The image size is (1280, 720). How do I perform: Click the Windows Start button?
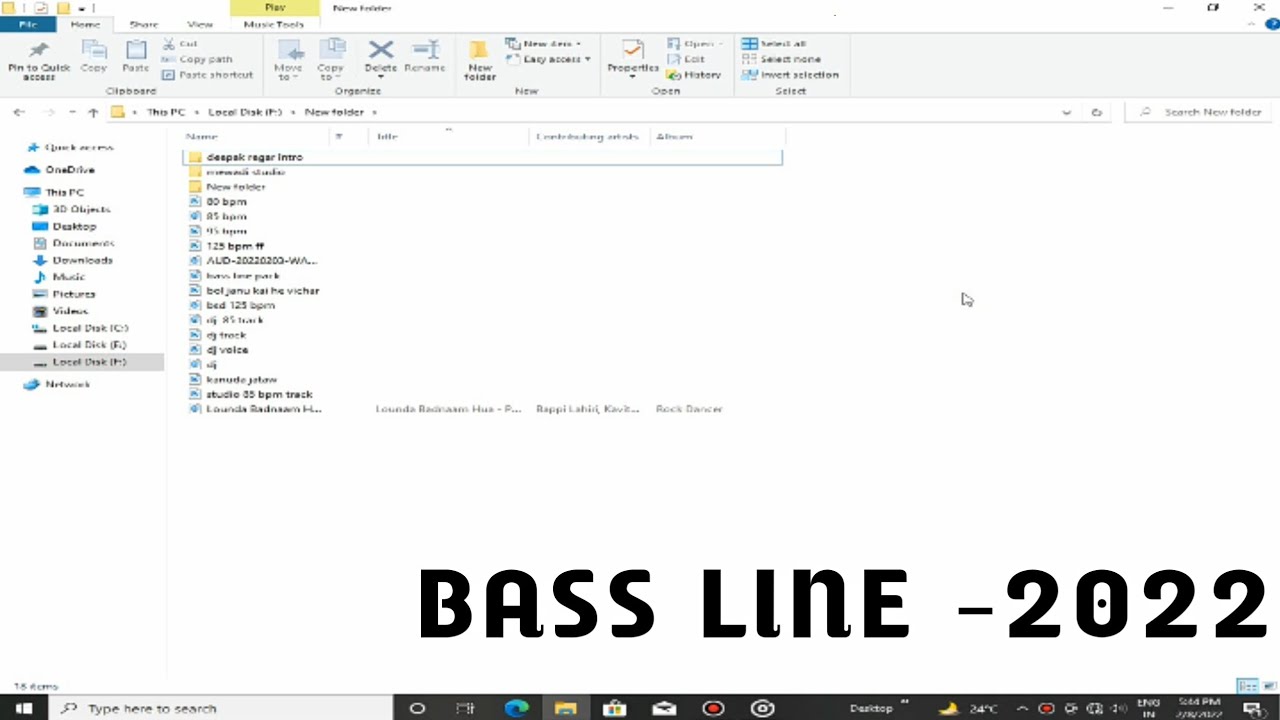tap(23, 708)
